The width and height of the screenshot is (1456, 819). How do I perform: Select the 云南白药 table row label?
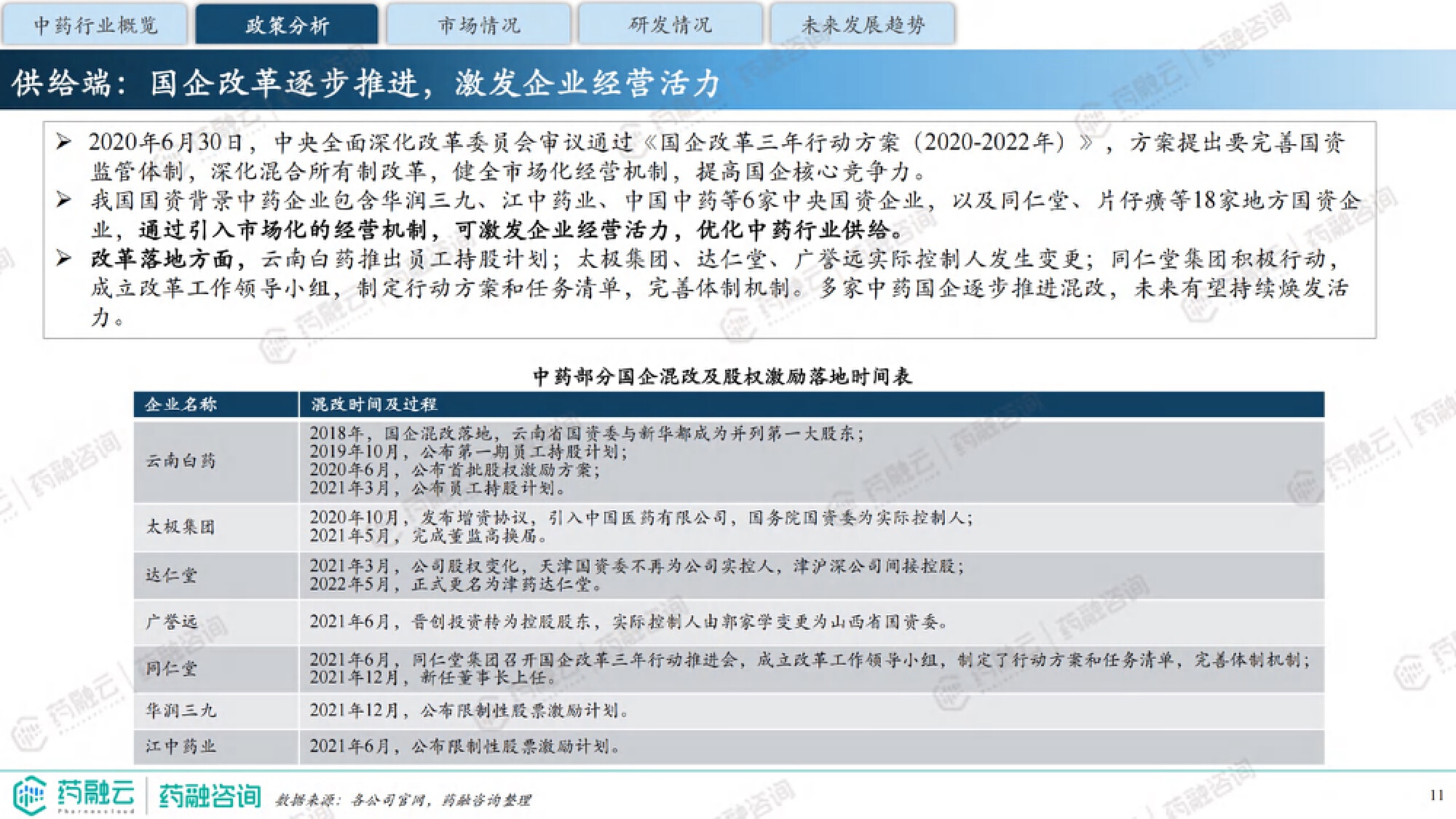[x=181, y=461]
